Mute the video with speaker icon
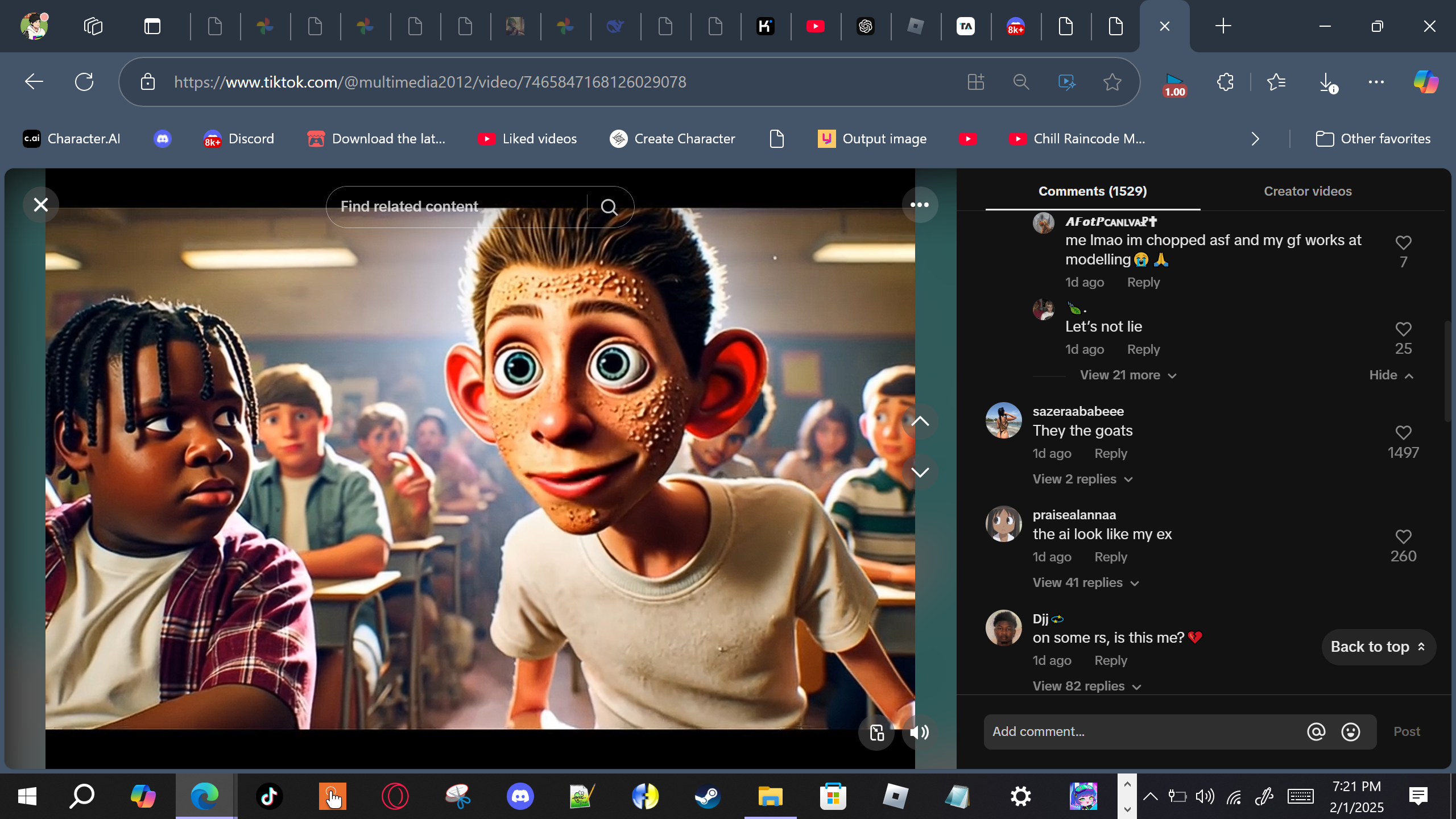Screen dimensions: 1456x819 coord(919,732)
